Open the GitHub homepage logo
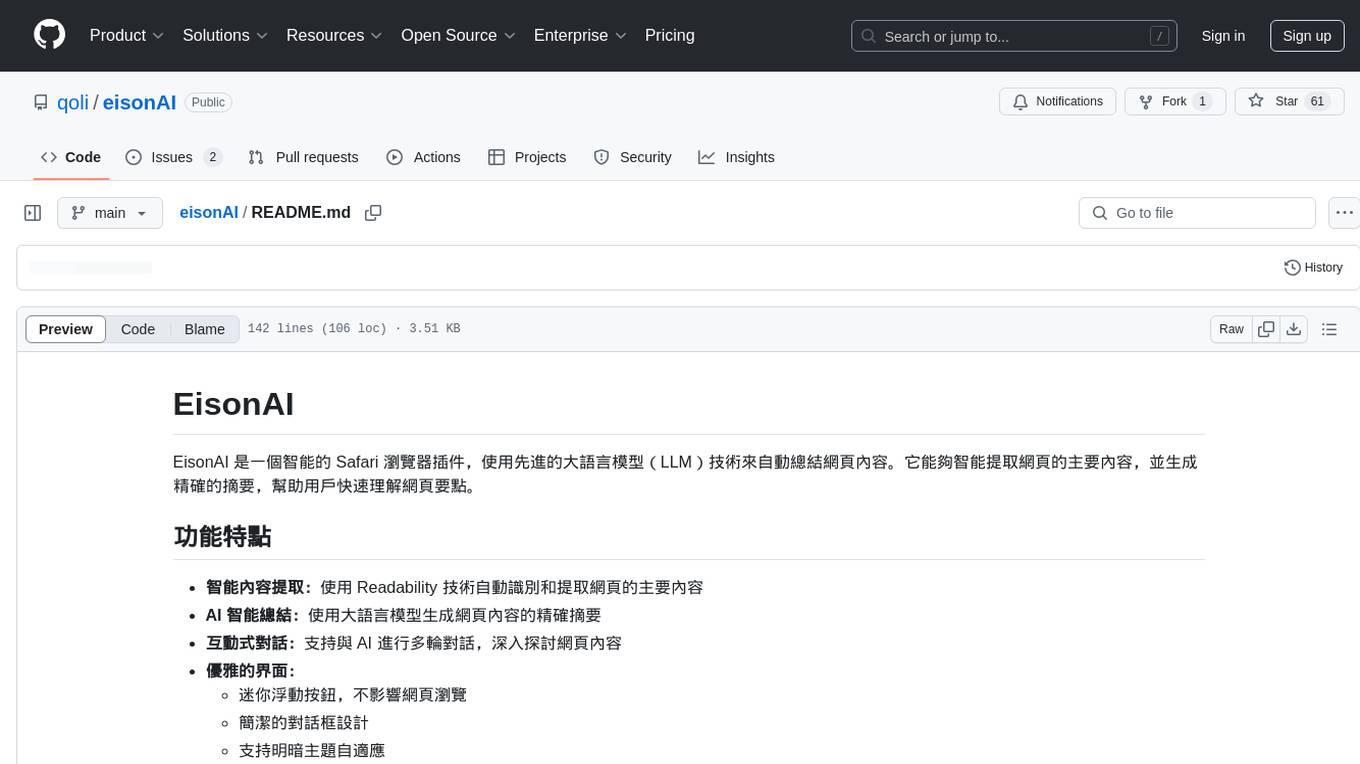The height and width of the screenshot is (764, 1360). click(49, 35)
